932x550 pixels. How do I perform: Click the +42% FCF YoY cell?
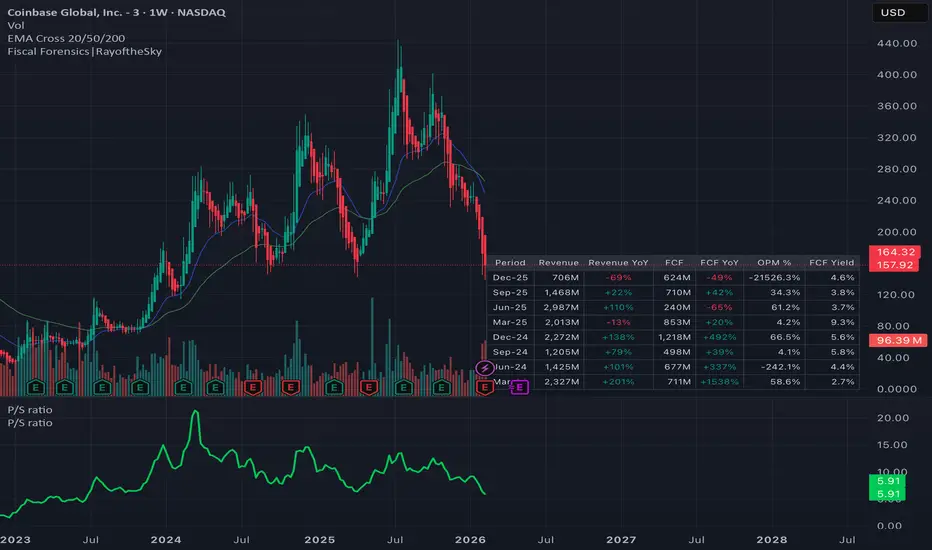click(x=719, y=293)
